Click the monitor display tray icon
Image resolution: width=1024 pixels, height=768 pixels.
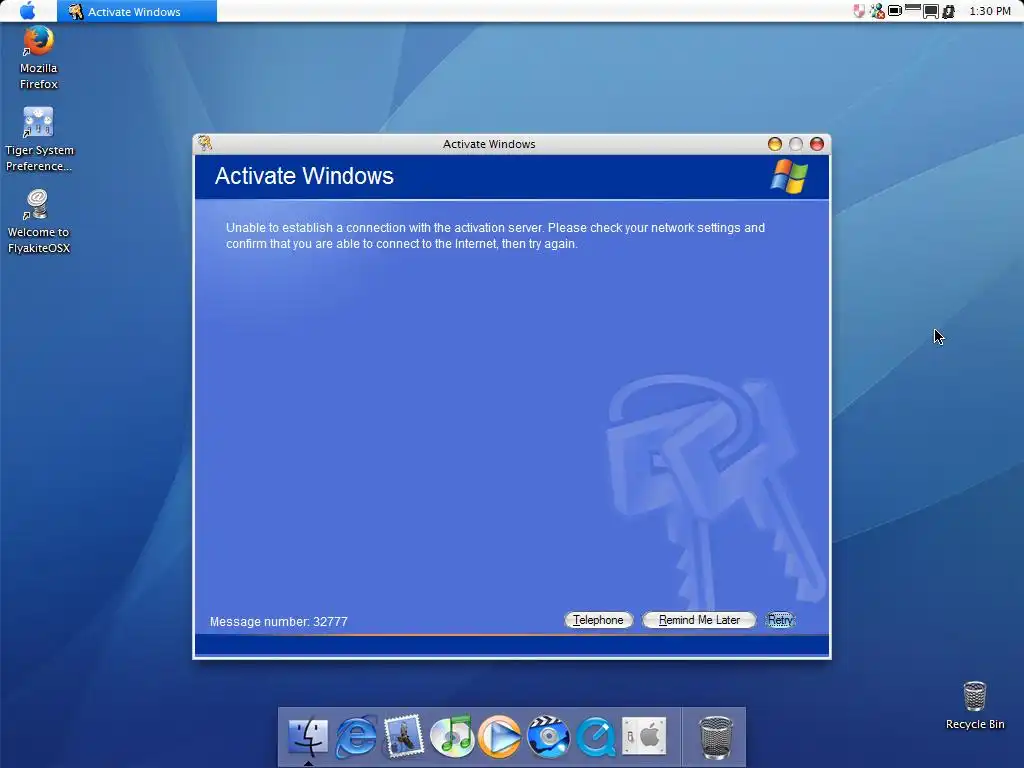[x=931, y=12]
